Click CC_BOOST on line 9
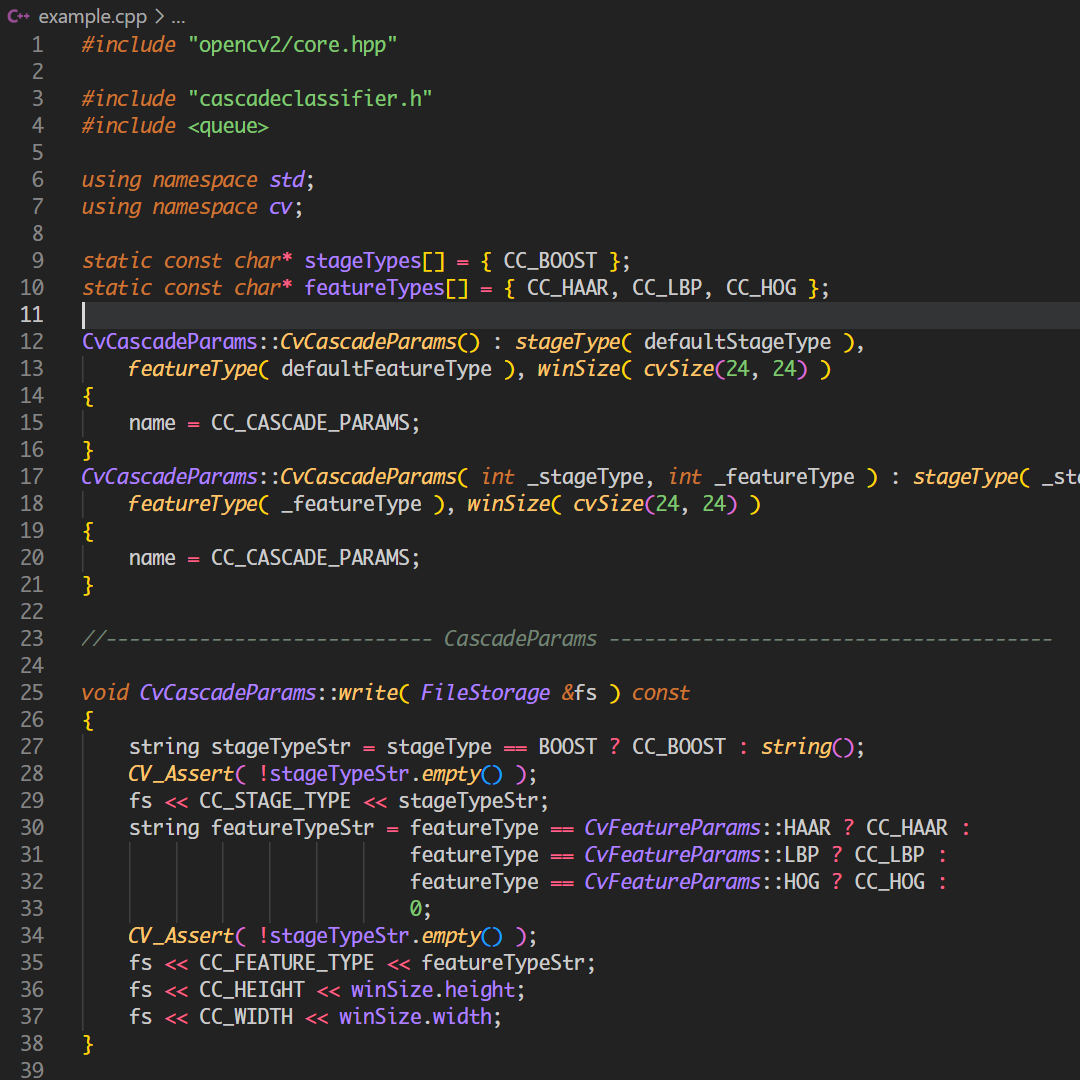Image resolution: width=1080 pixels, height=1080 pixels. tap(550, 261)
